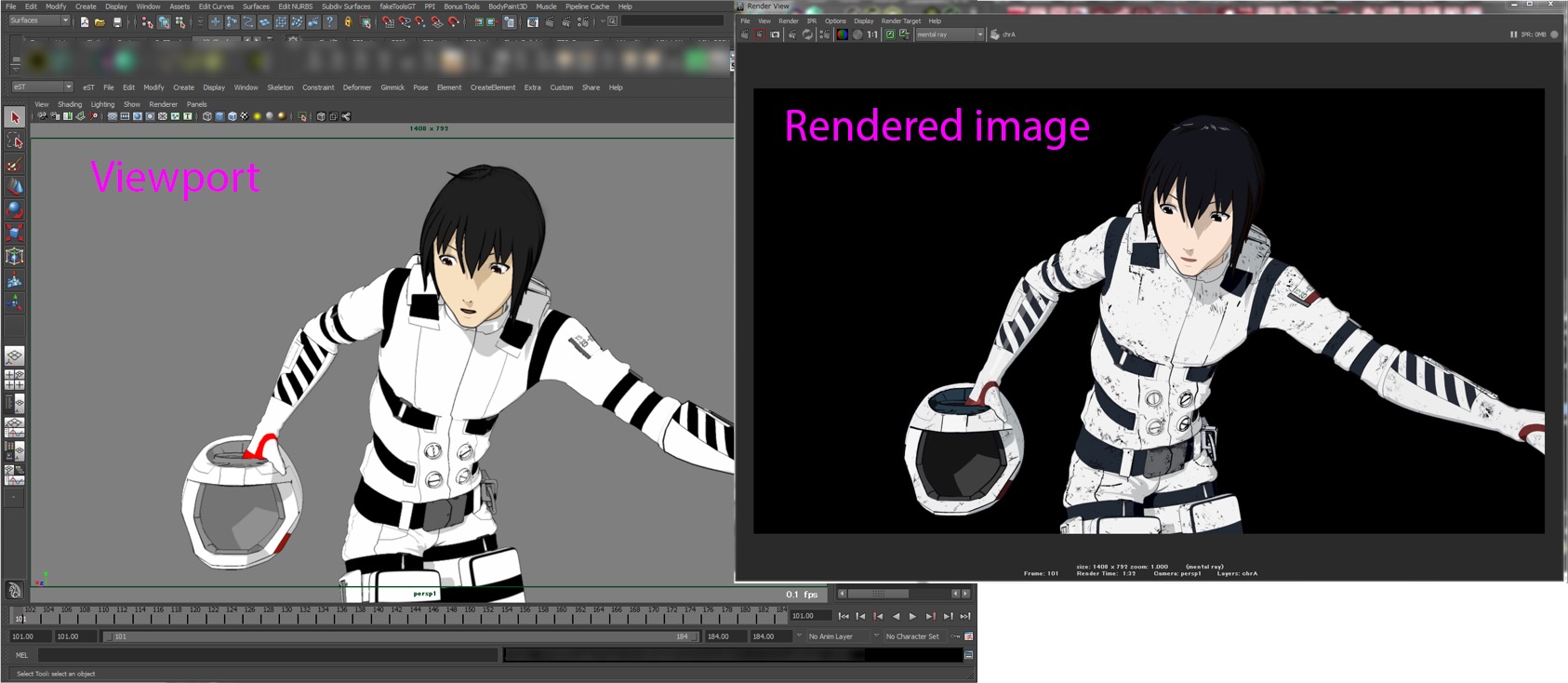This screenshot has width=1568, height=683.
Task: Pick the Move tool in toolbox
Action: point(15,186)
